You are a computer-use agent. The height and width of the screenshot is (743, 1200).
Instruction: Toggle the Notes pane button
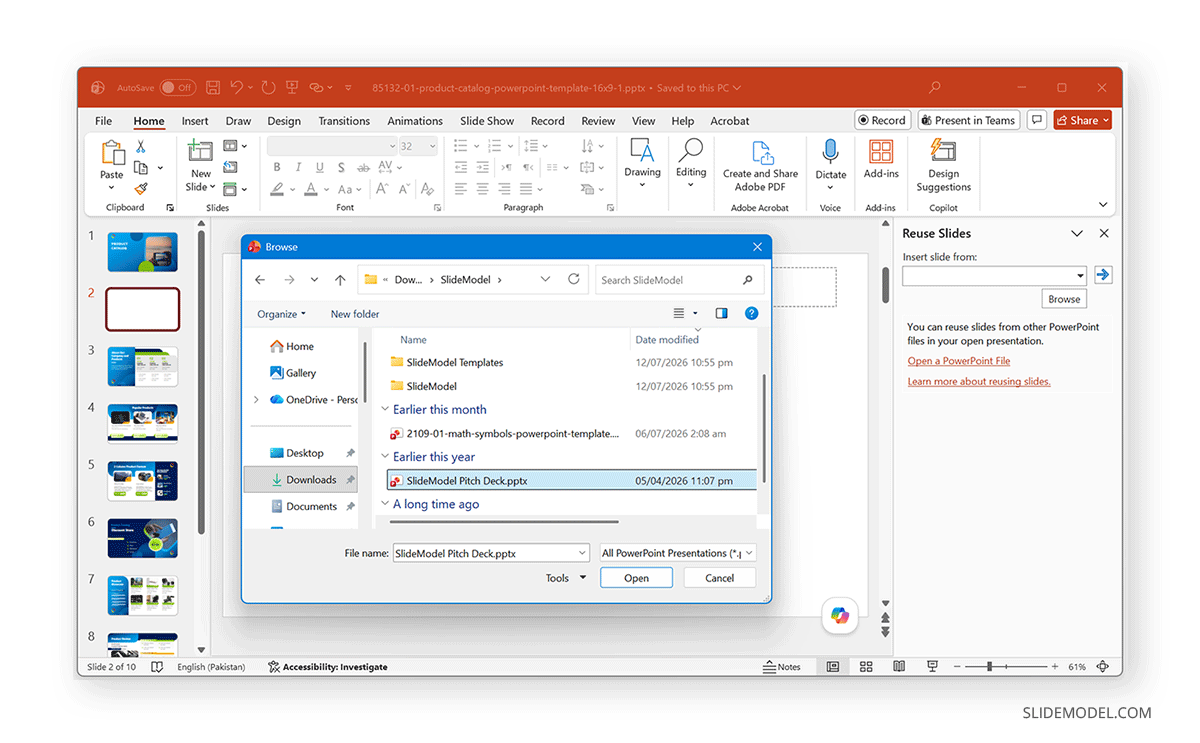click(x=782, y=667)
